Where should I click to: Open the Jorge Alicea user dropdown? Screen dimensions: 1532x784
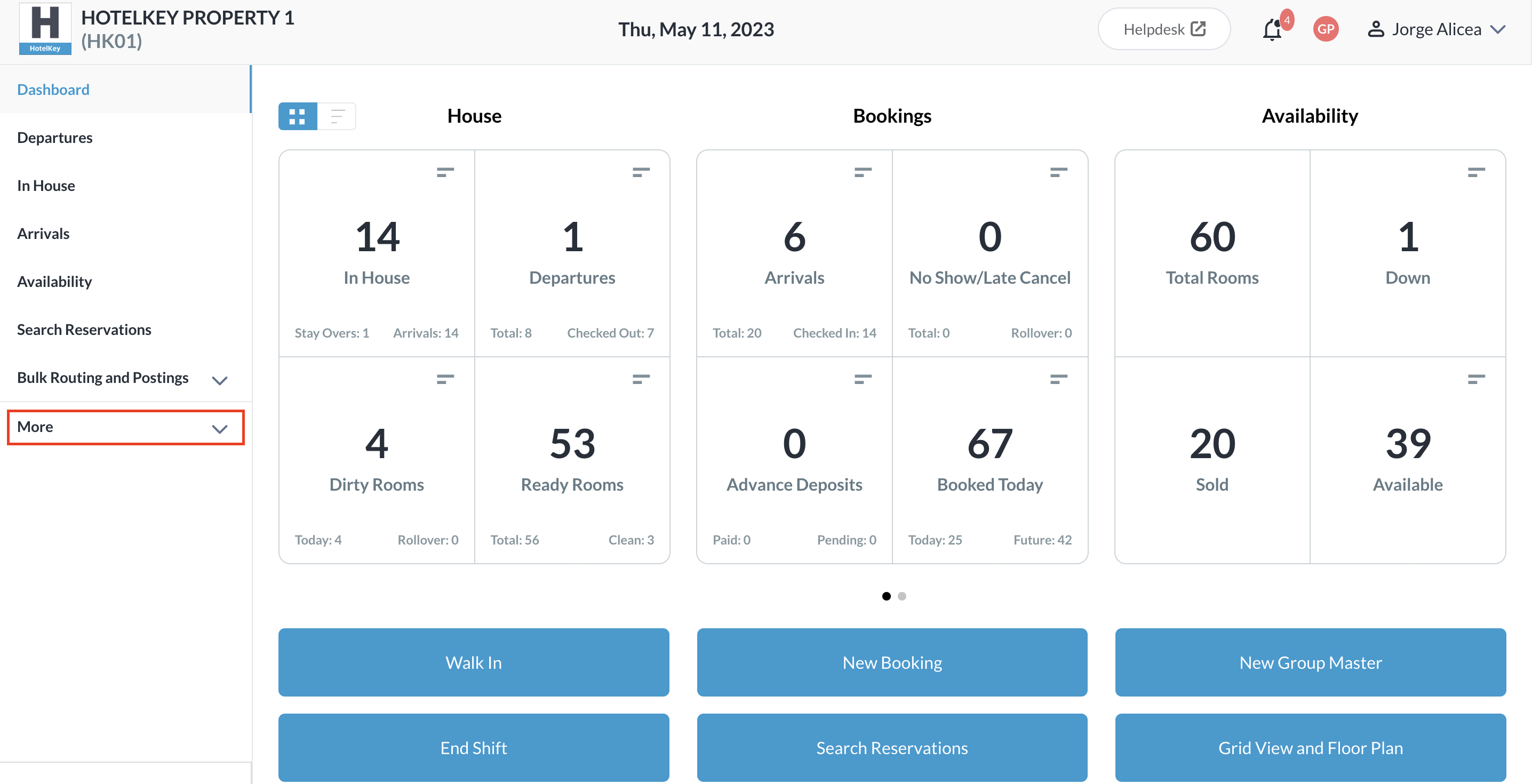(x=1435, y=29)
